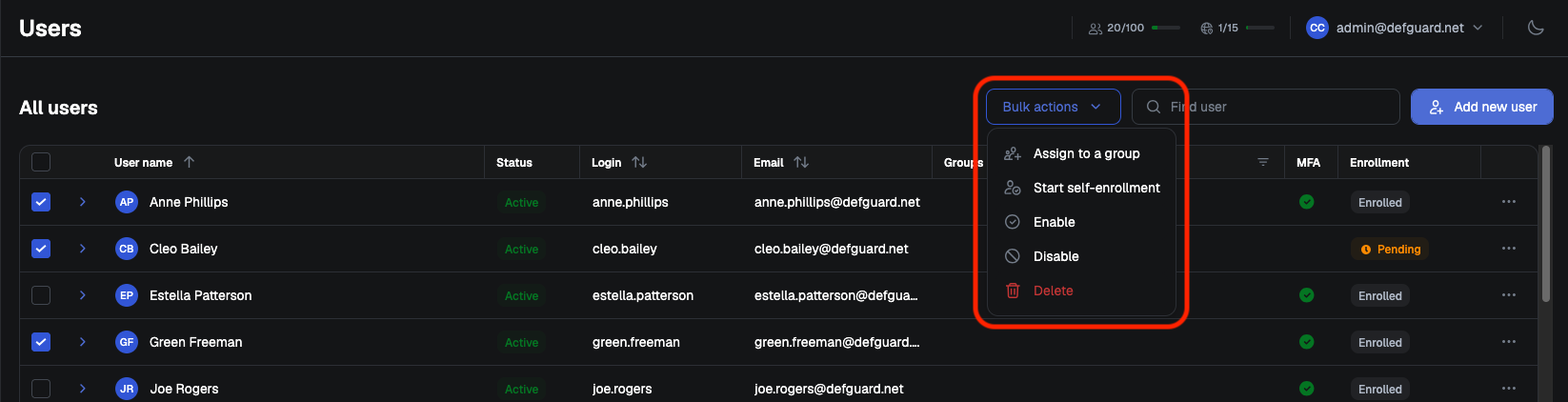Click the CC admin avatar icon
The height and width of the screenshot is (402, 1568).
(x=1317, y=28)
